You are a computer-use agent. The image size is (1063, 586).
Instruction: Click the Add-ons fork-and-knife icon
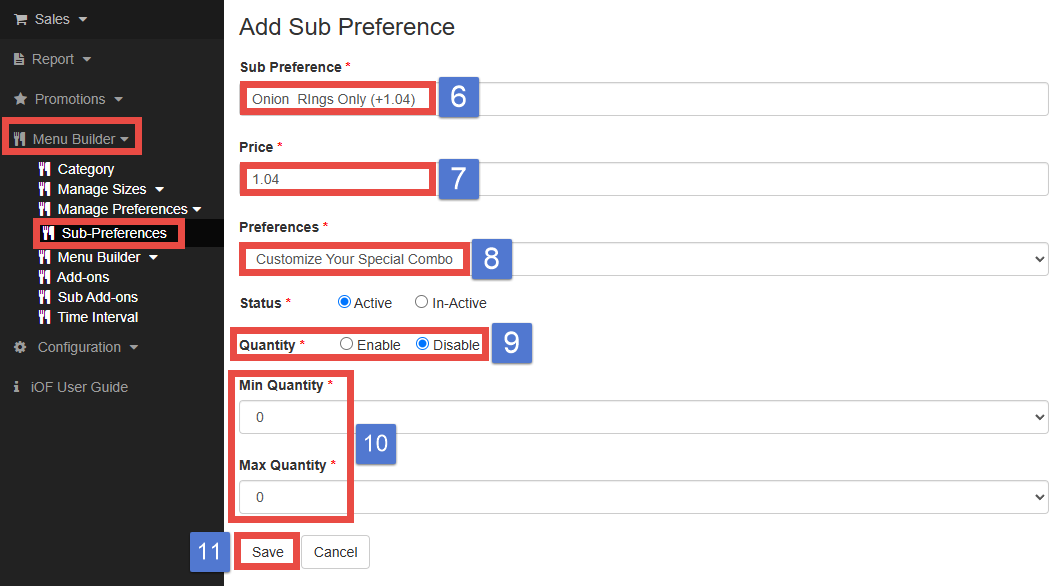point(44,277)
